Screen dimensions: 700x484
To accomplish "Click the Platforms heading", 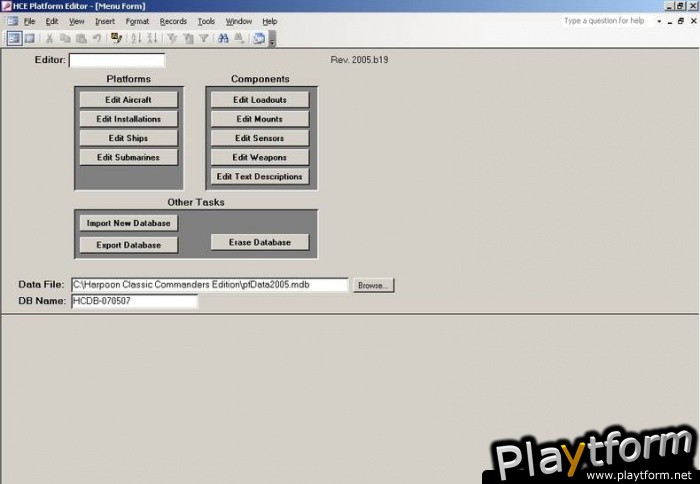I will tap(129, 79).
